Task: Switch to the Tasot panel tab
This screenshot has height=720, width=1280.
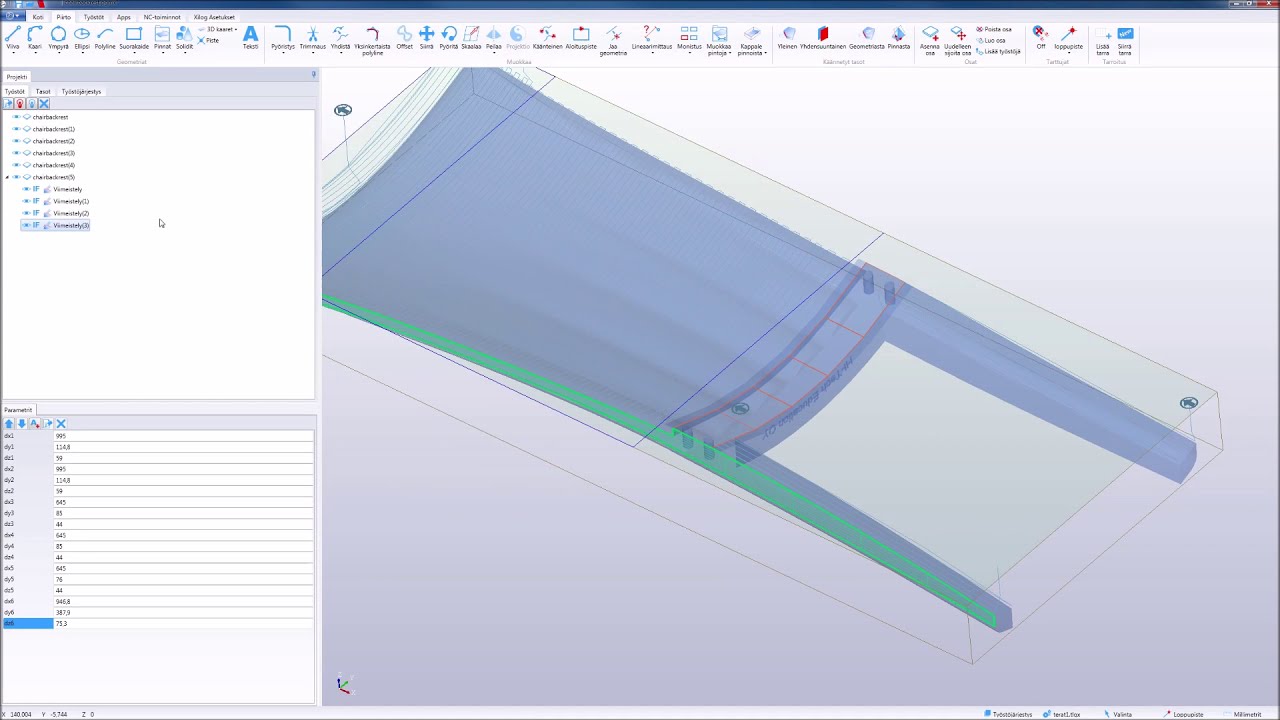Action: pyautogui.click(x=43, y=91)
